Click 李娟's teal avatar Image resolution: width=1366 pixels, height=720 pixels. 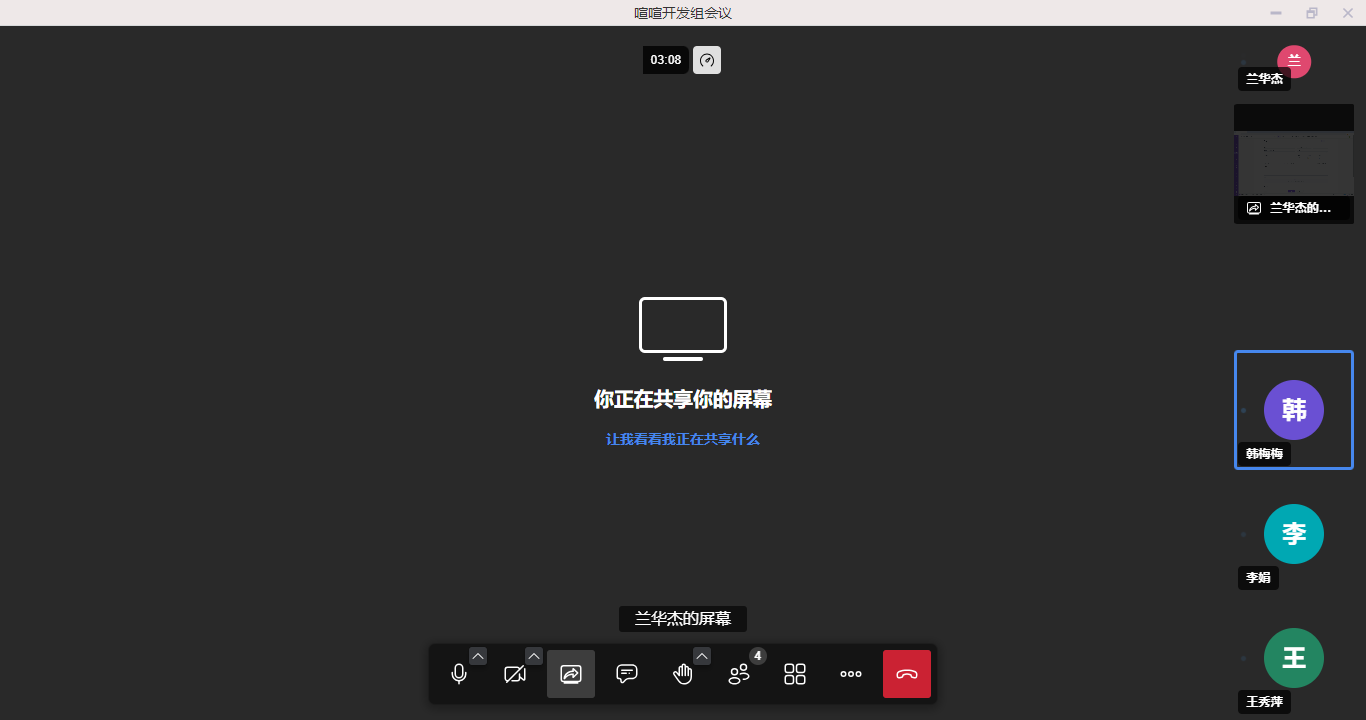[1293, 534]
